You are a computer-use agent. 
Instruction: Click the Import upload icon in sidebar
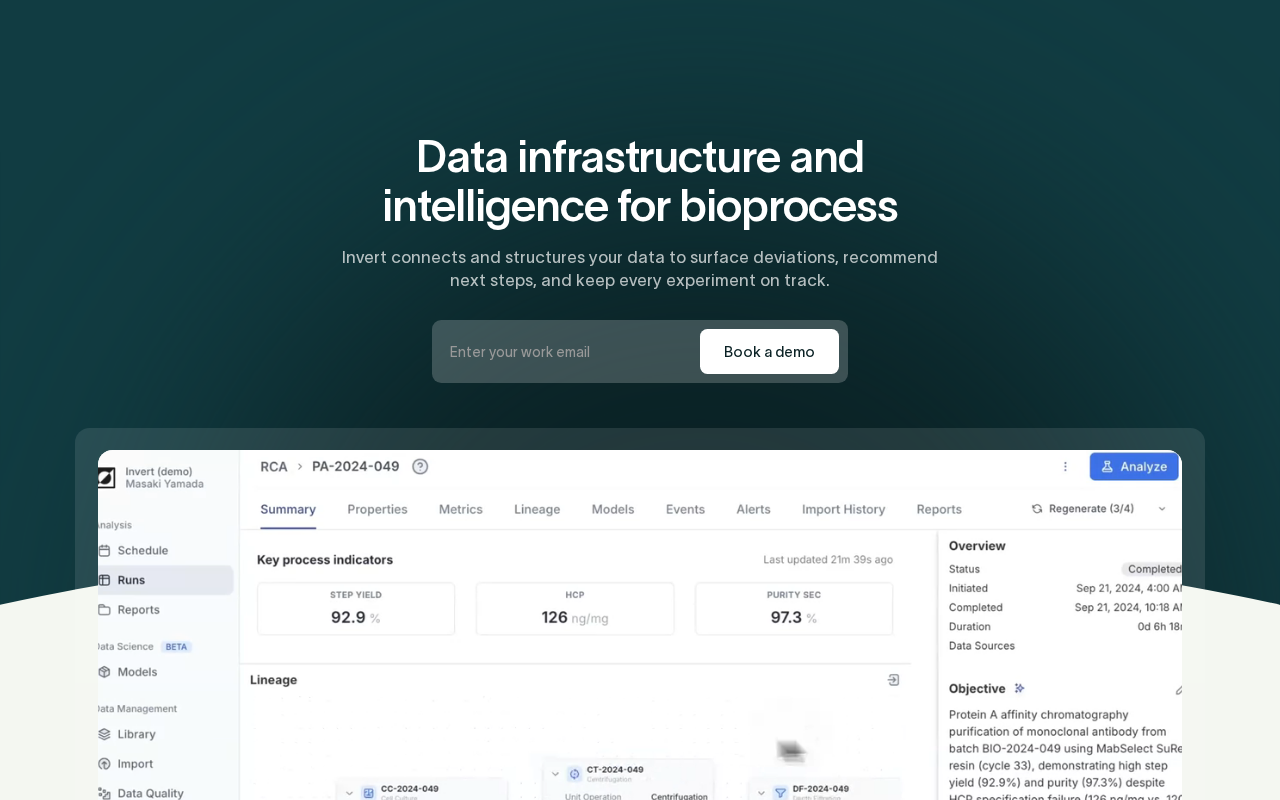tap(104, 764)
